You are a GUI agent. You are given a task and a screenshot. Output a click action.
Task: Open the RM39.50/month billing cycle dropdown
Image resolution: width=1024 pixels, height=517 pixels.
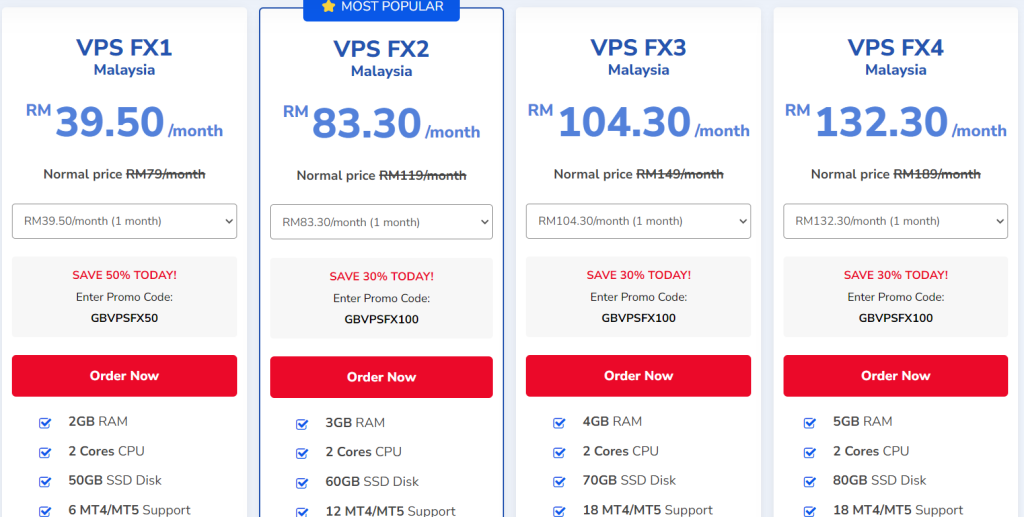[x=124, y=221]
